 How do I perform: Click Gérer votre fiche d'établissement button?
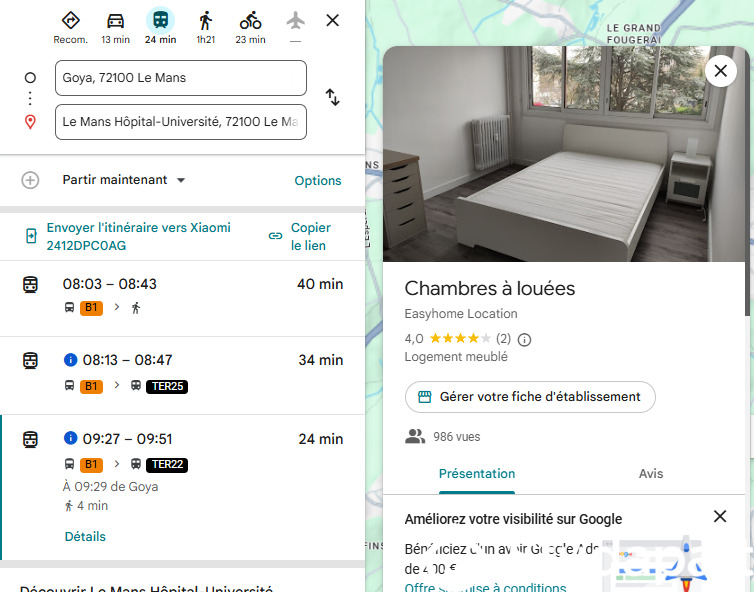pyautogui.click(x=530, y=397)
